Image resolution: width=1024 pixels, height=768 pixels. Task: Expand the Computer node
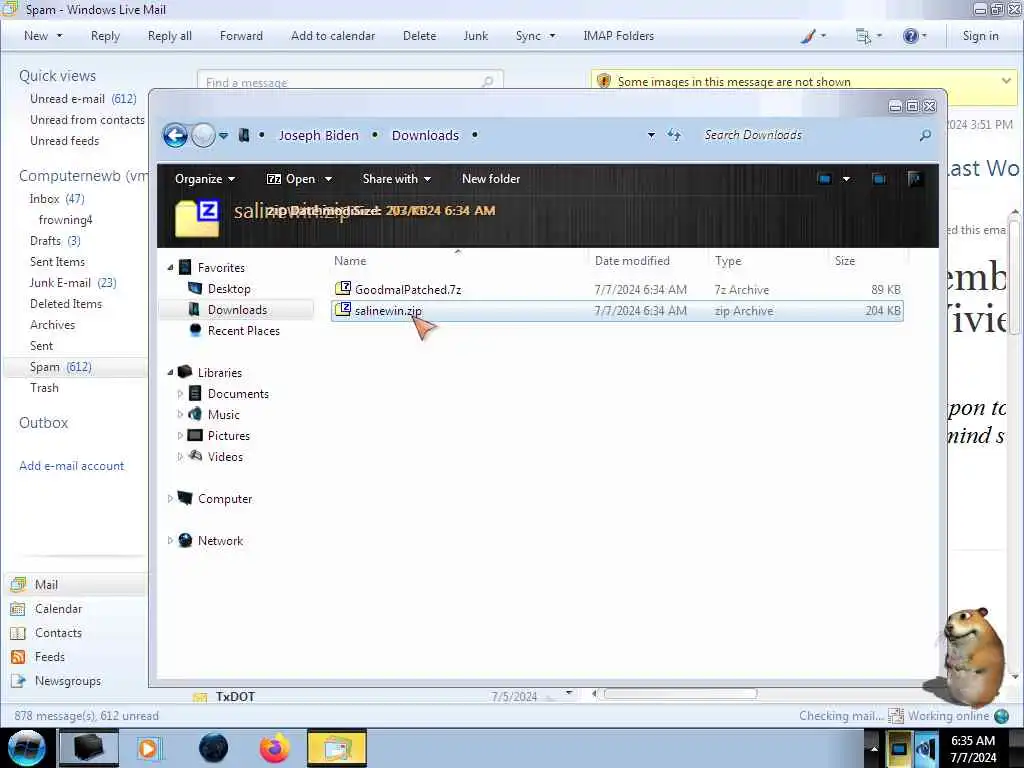[x=170, y=498]
